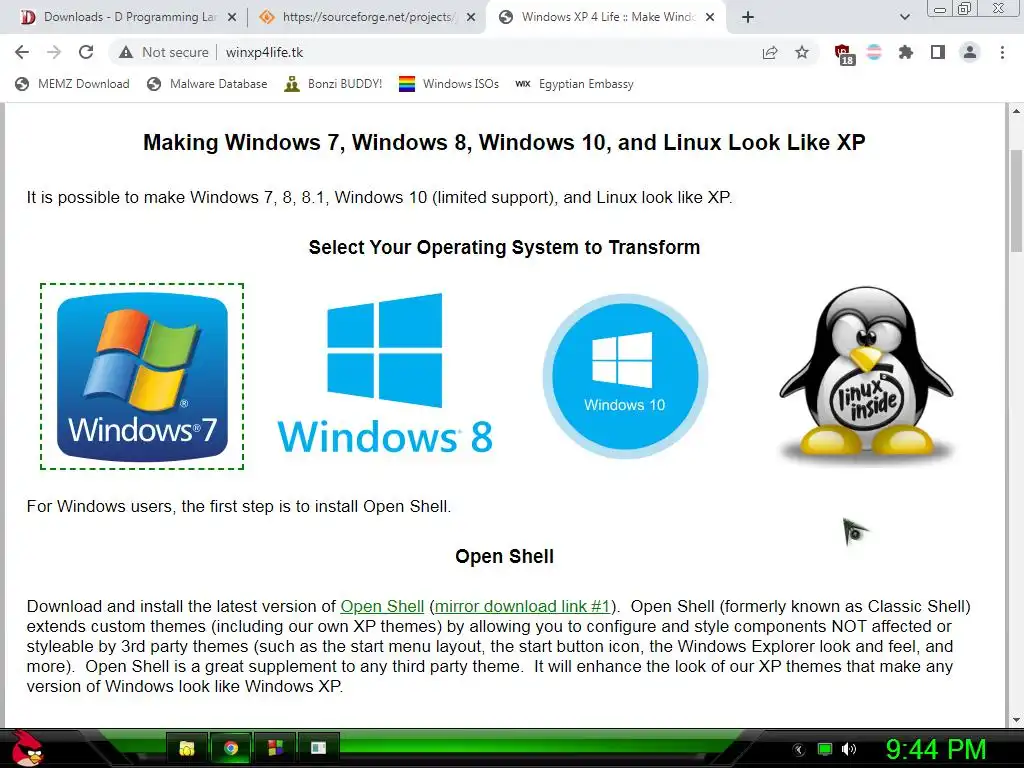Bookmark this page with the star icon

pyautogui.click(x=802, y=52)
